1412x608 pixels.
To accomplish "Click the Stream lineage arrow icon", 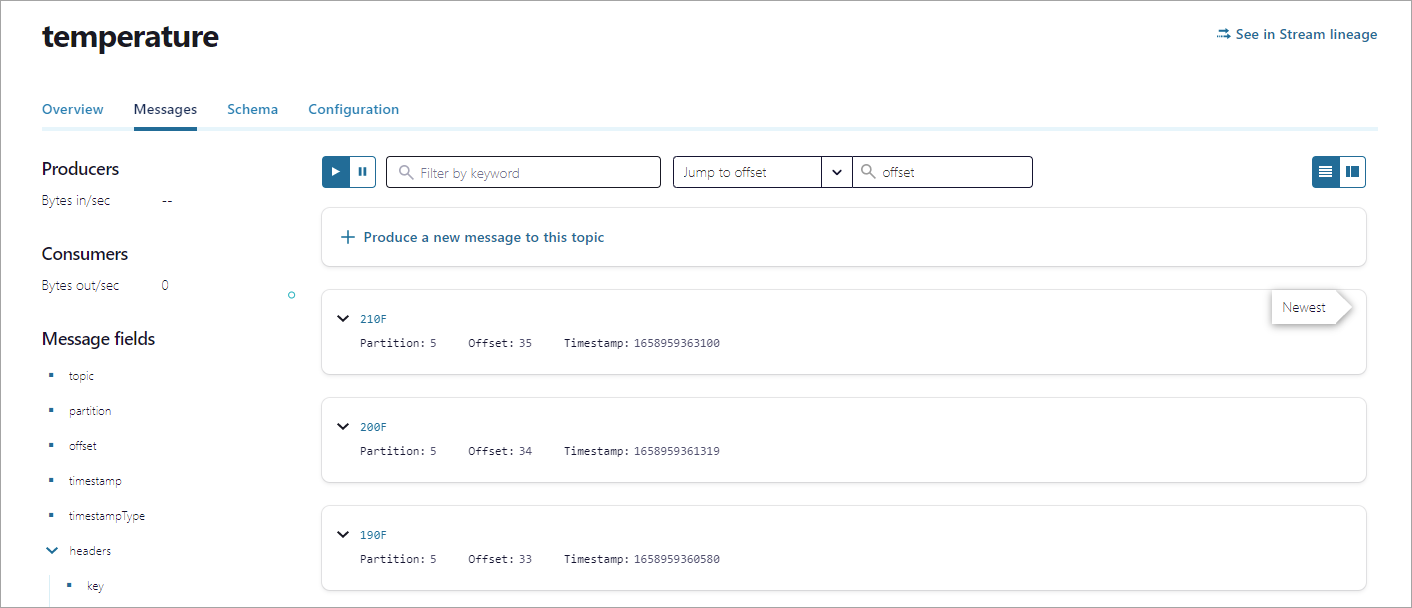I will [x=1223, y=34].
